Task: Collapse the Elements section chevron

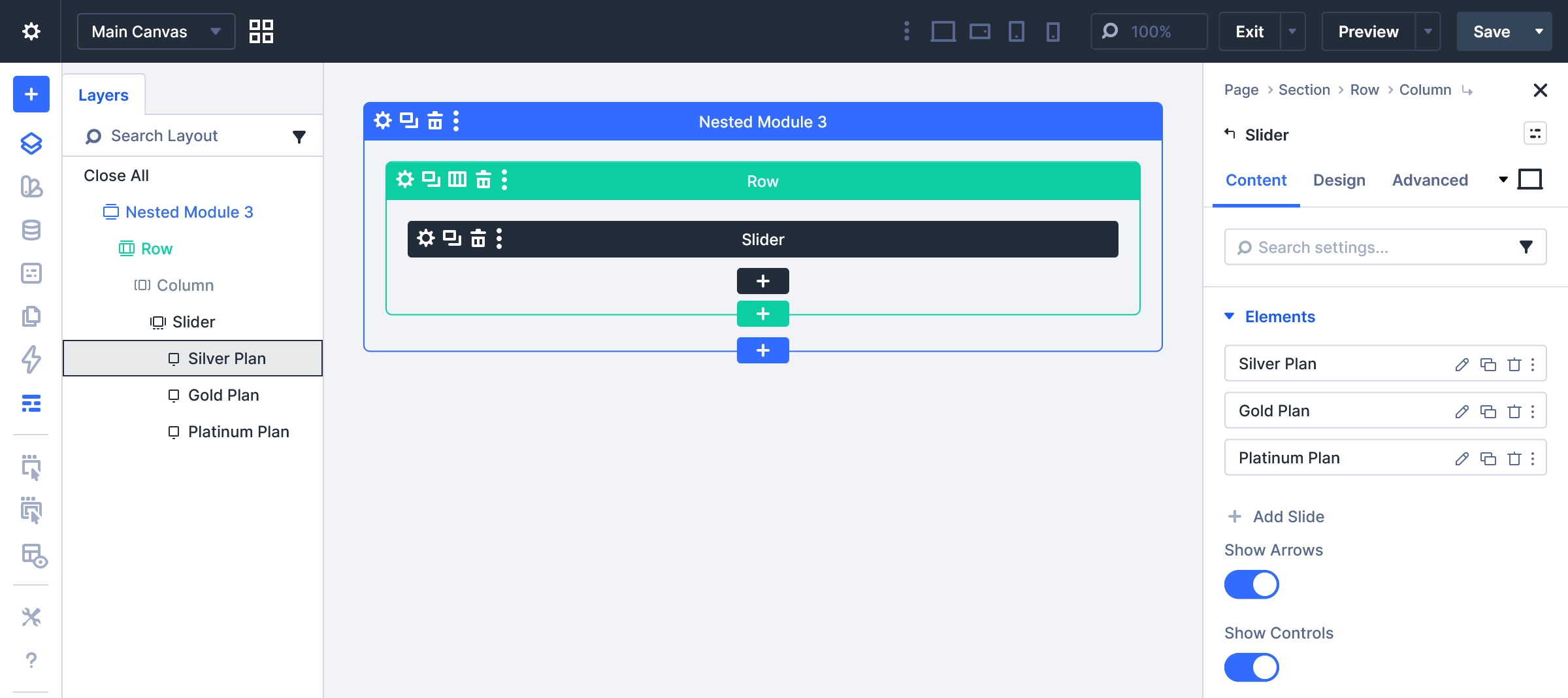Action: click(x=1230, y=316)
